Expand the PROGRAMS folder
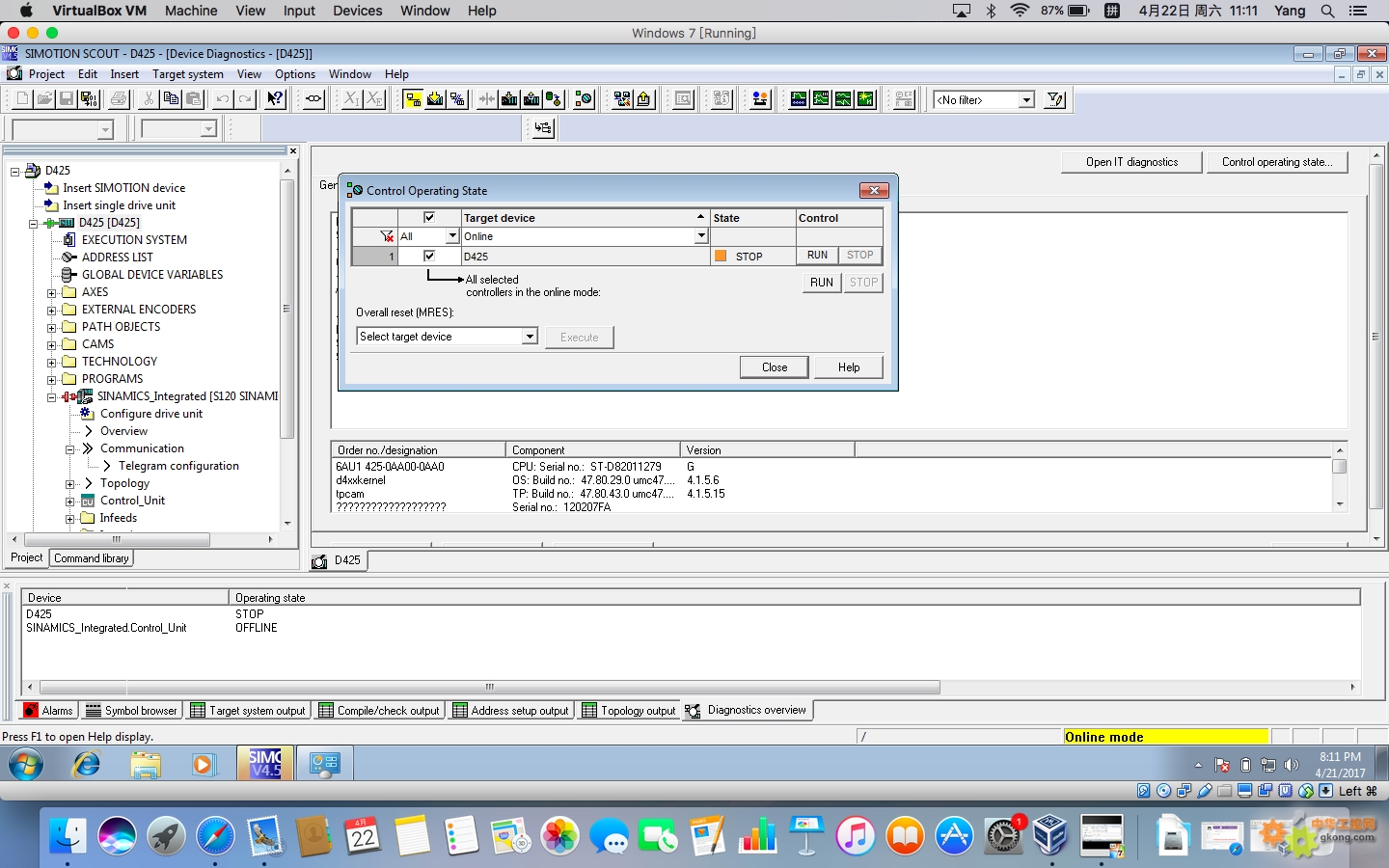1389x868 pixels. (x=52, y=379)
